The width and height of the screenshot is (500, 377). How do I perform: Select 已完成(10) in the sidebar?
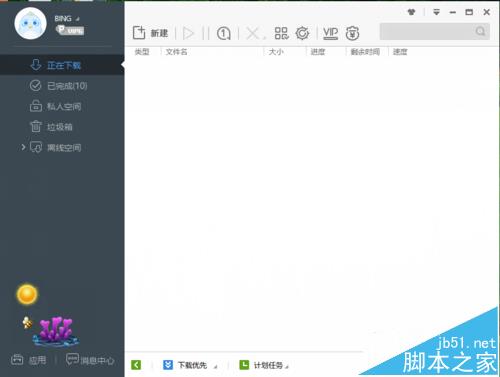(x=62, y=86)
